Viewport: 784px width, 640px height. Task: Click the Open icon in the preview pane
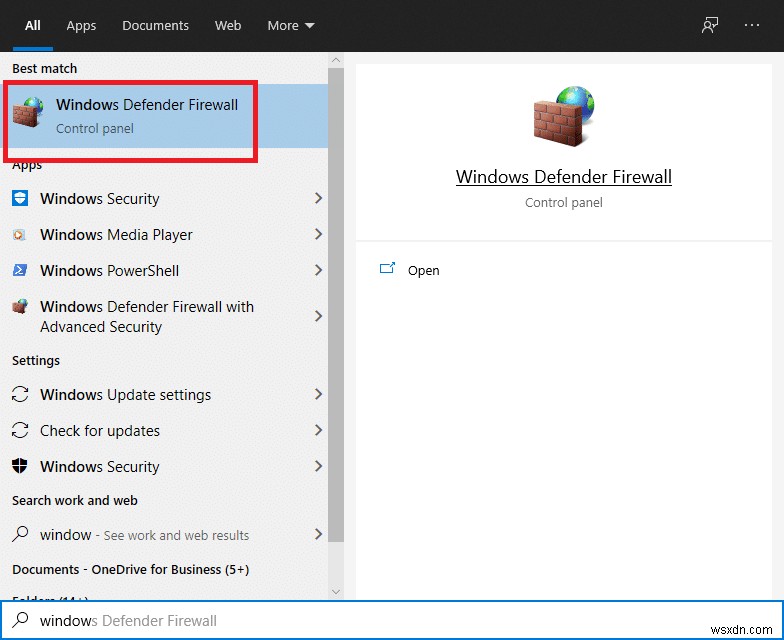click(x=387, y=268)
